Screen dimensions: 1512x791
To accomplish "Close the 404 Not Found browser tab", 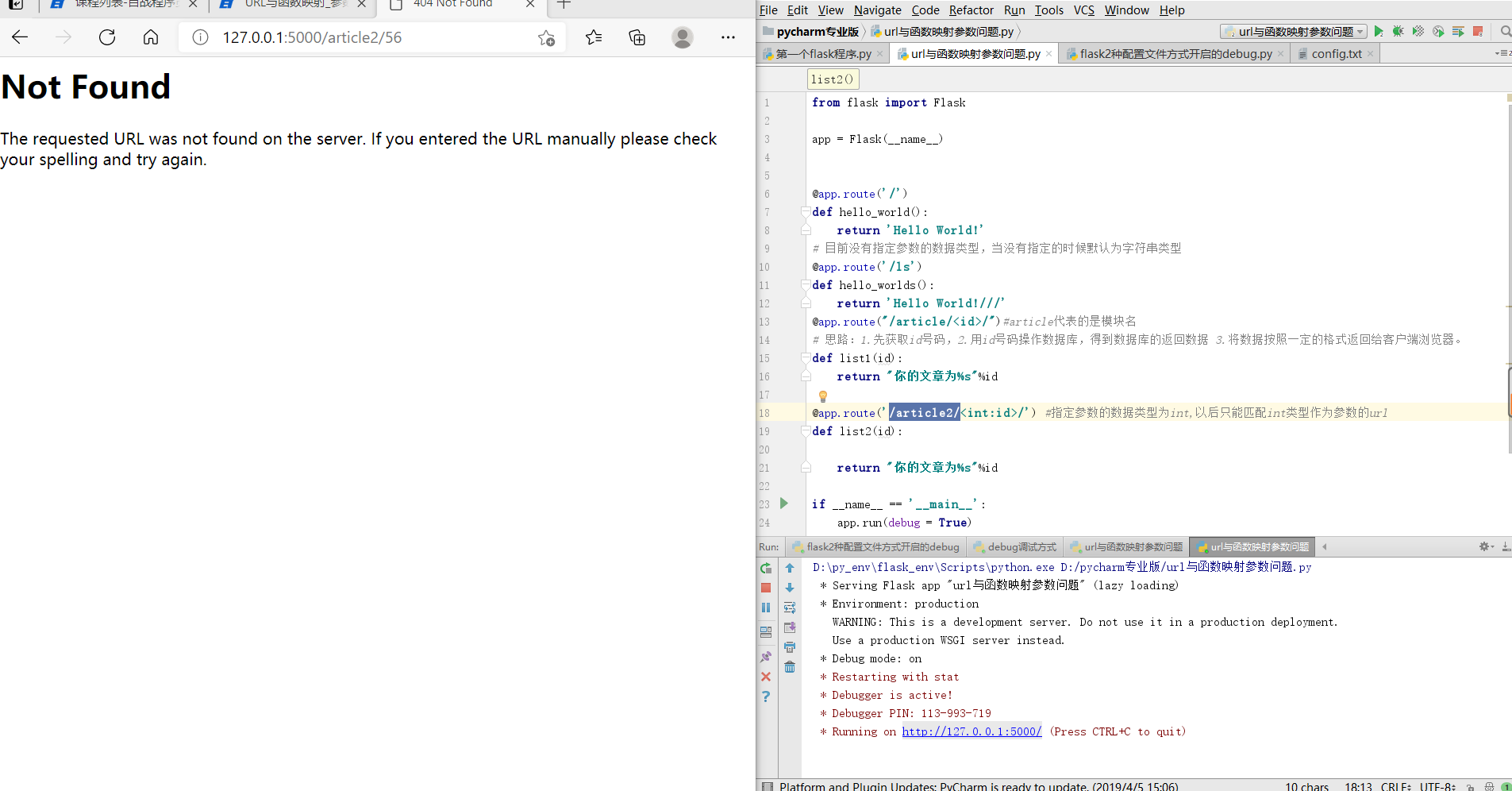I will pos(530,4).
